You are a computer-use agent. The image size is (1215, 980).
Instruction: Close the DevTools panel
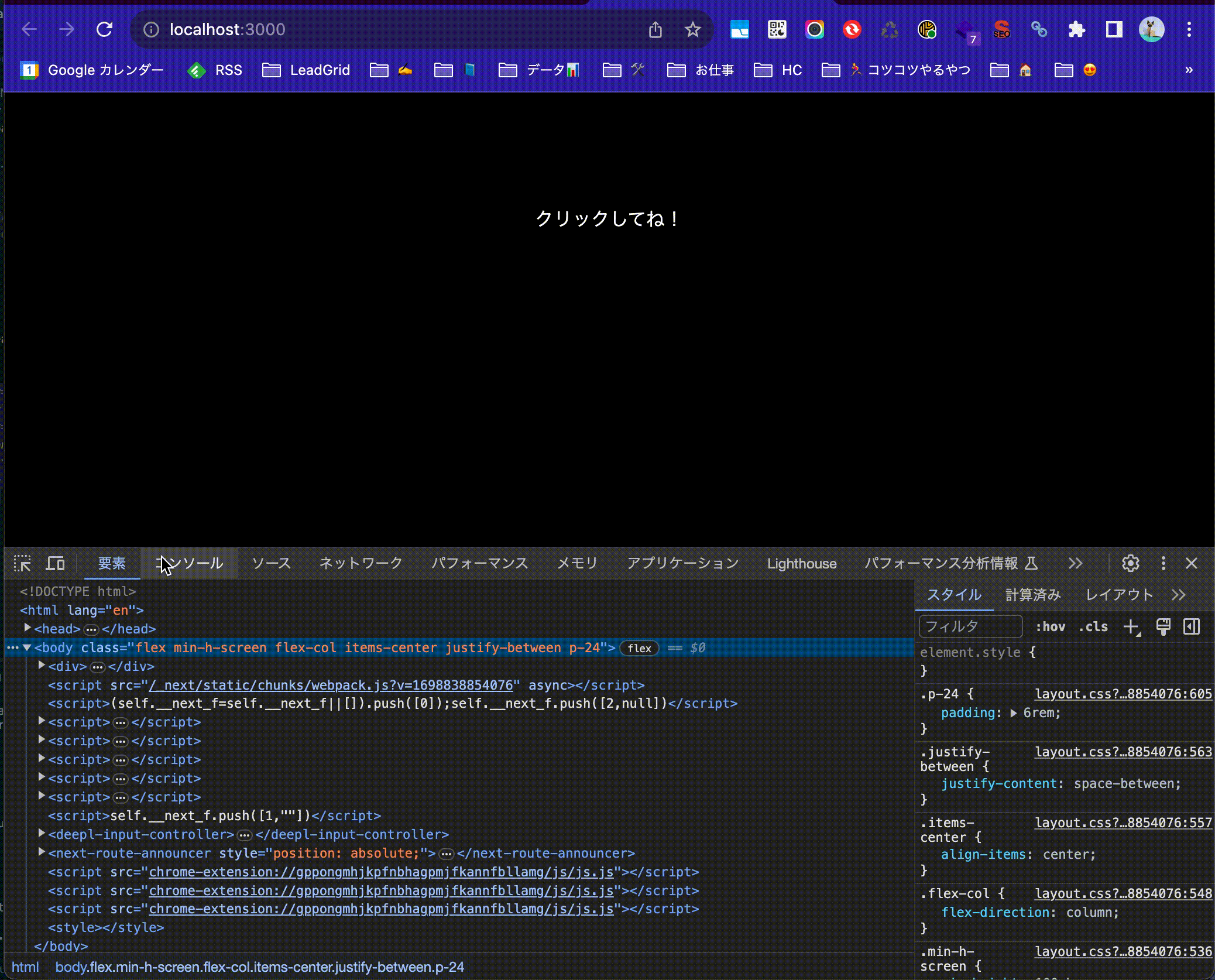[x=1191, y=563]
